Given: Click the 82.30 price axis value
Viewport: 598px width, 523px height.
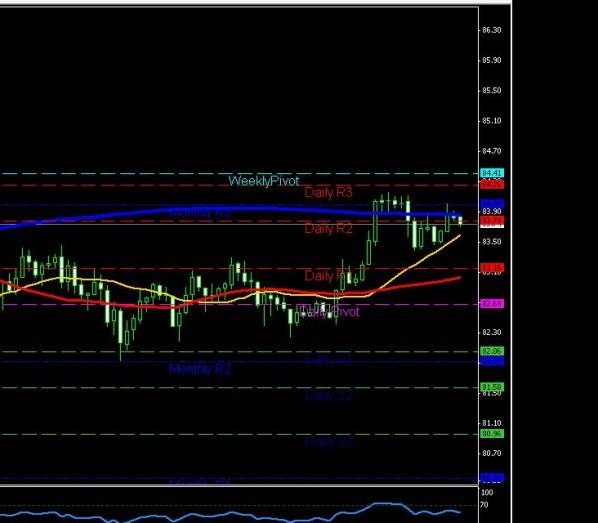Looking at the screenshot, I should (x=492, y=333).
